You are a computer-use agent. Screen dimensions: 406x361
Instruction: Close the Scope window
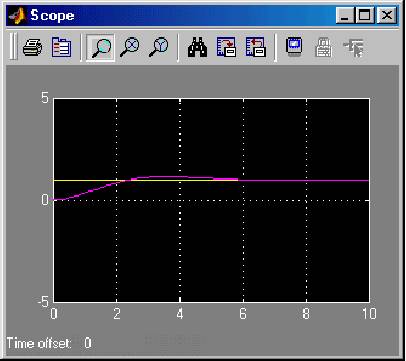point(387,15)
